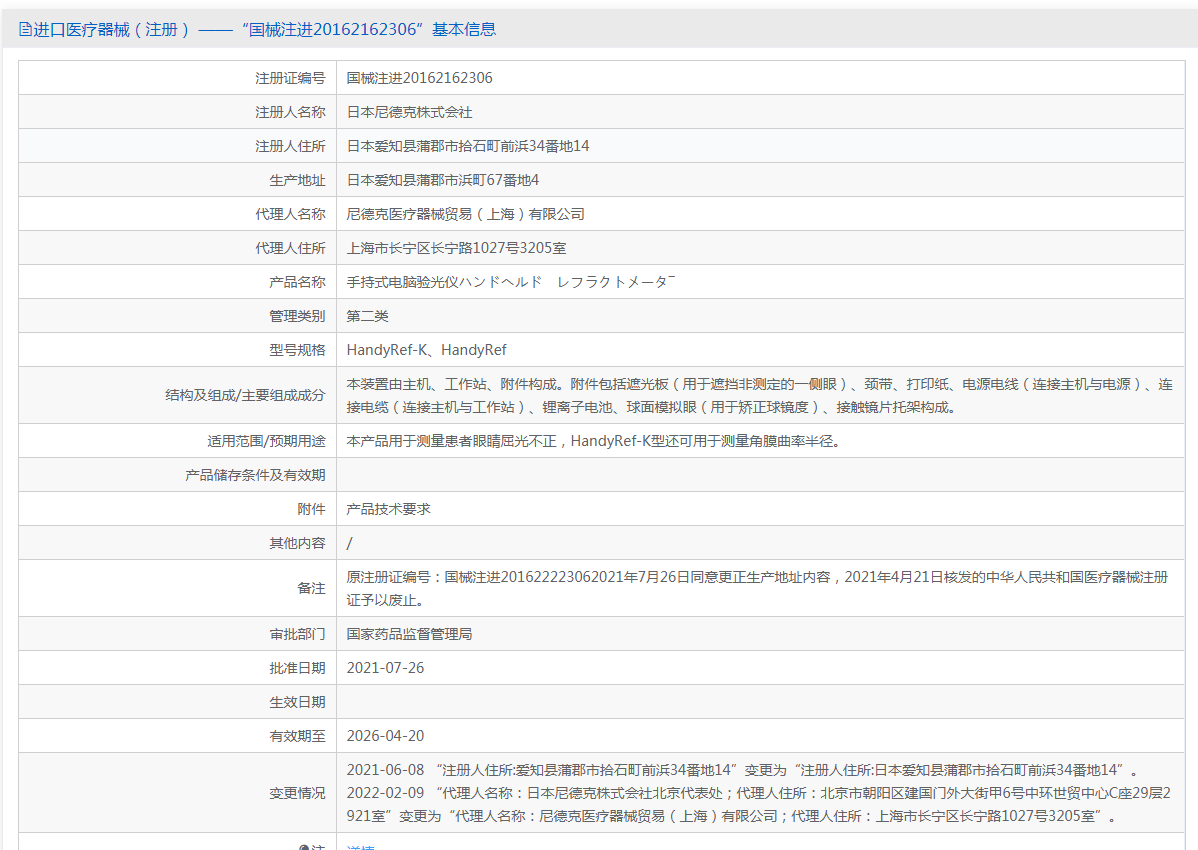The width and height of the screenshot is (1198, 850).
Task: Select registration number value 国械注进20162162306
Action: pos(419,78)
